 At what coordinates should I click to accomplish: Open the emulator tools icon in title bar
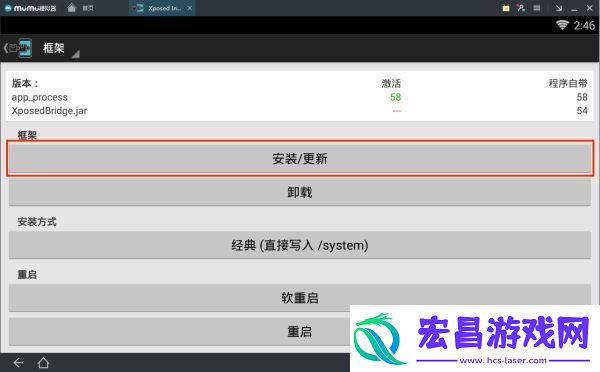click(521, 8)
